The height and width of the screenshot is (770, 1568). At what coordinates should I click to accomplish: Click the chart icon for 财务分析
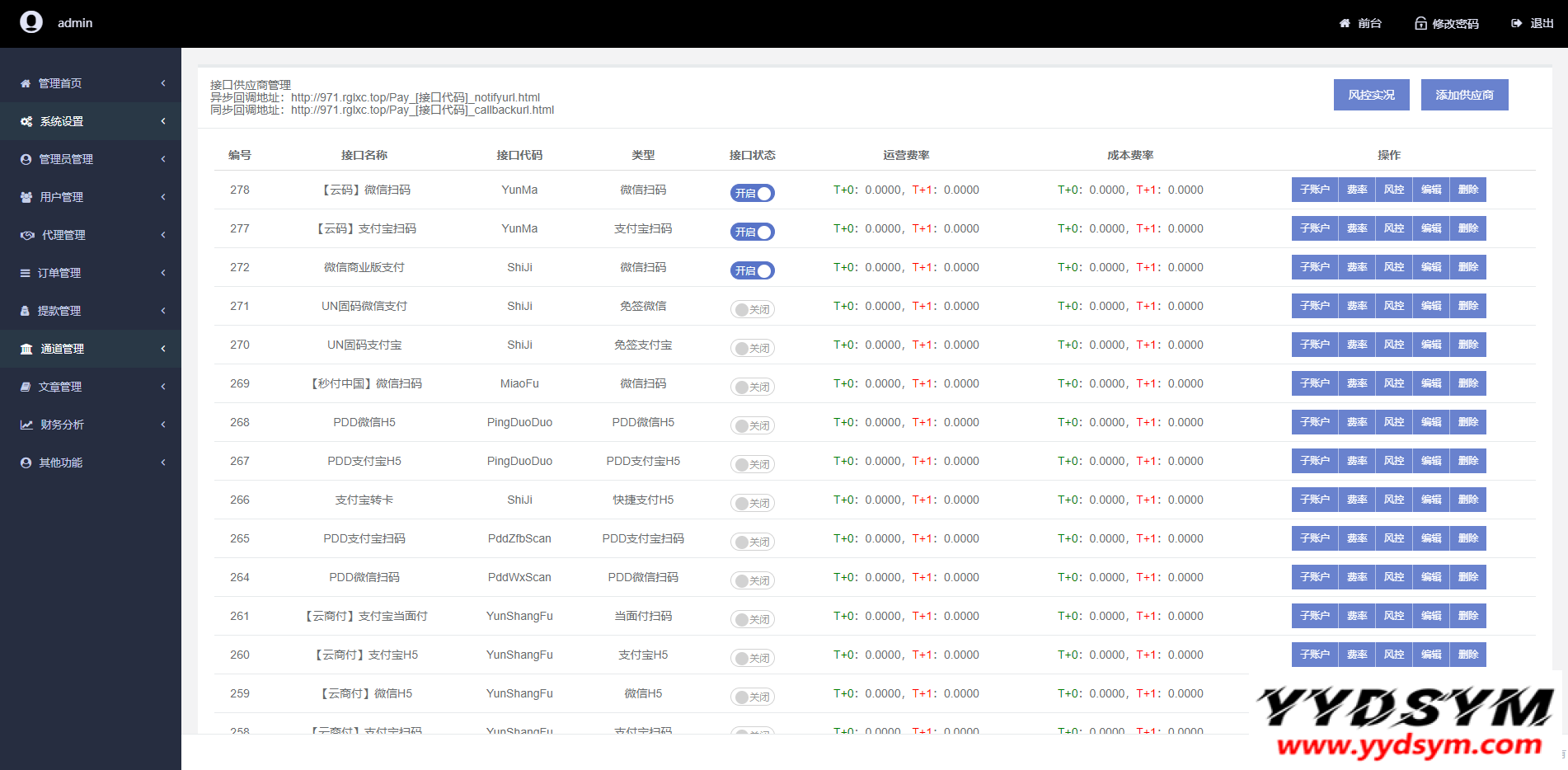(26, 425)
